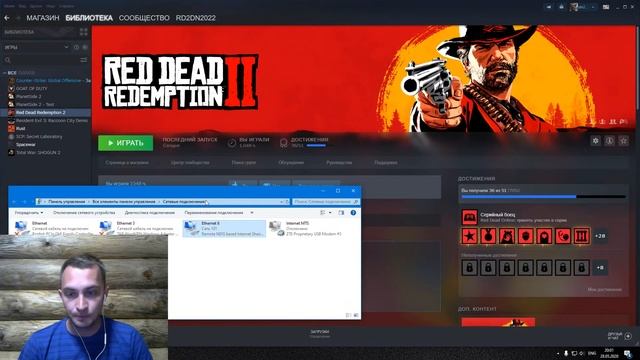Open the community hub link tab
The width and height of the screenshot is (640, 360).
pos(190,162)
